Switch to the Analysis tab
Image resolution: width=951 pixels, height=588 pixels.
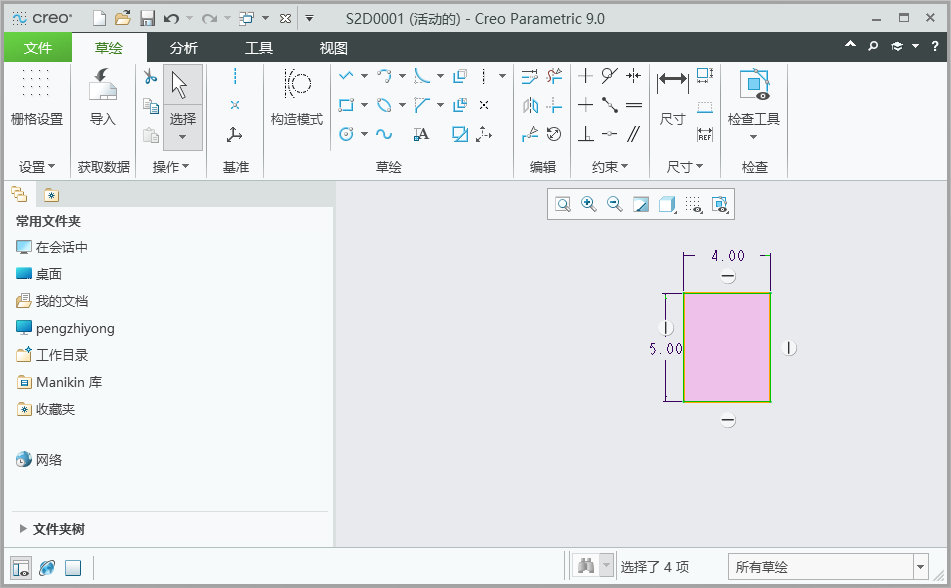[x=184, y=48]
